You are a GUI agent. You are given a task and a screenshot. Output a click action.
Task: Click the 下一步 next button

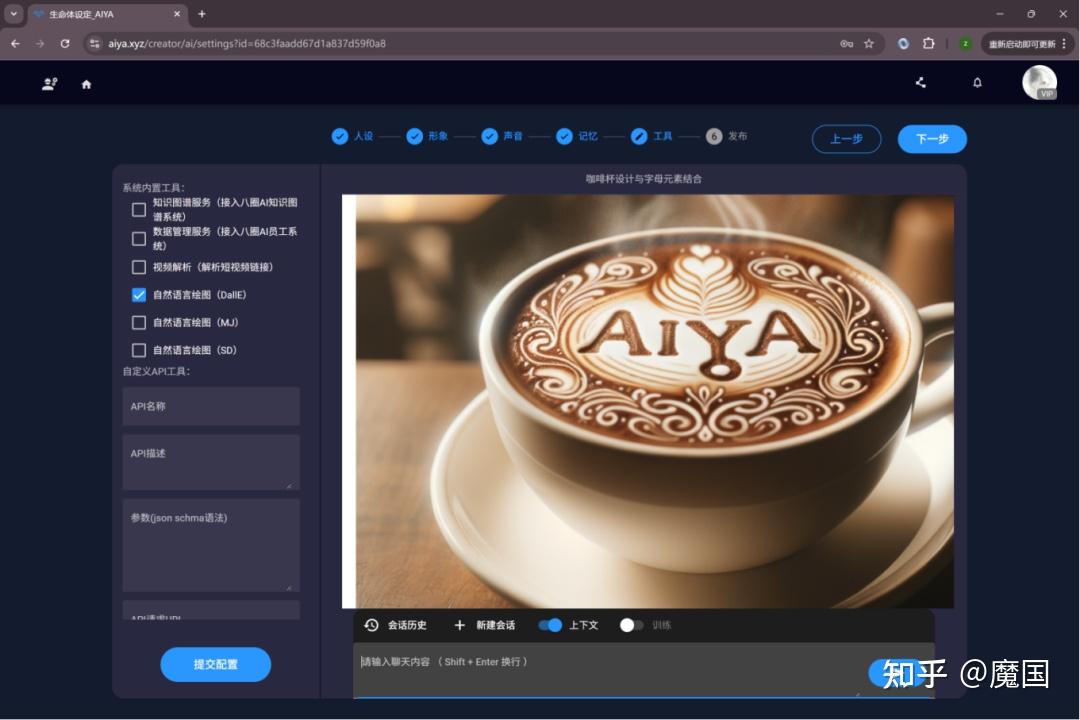(x=932, y=138)
